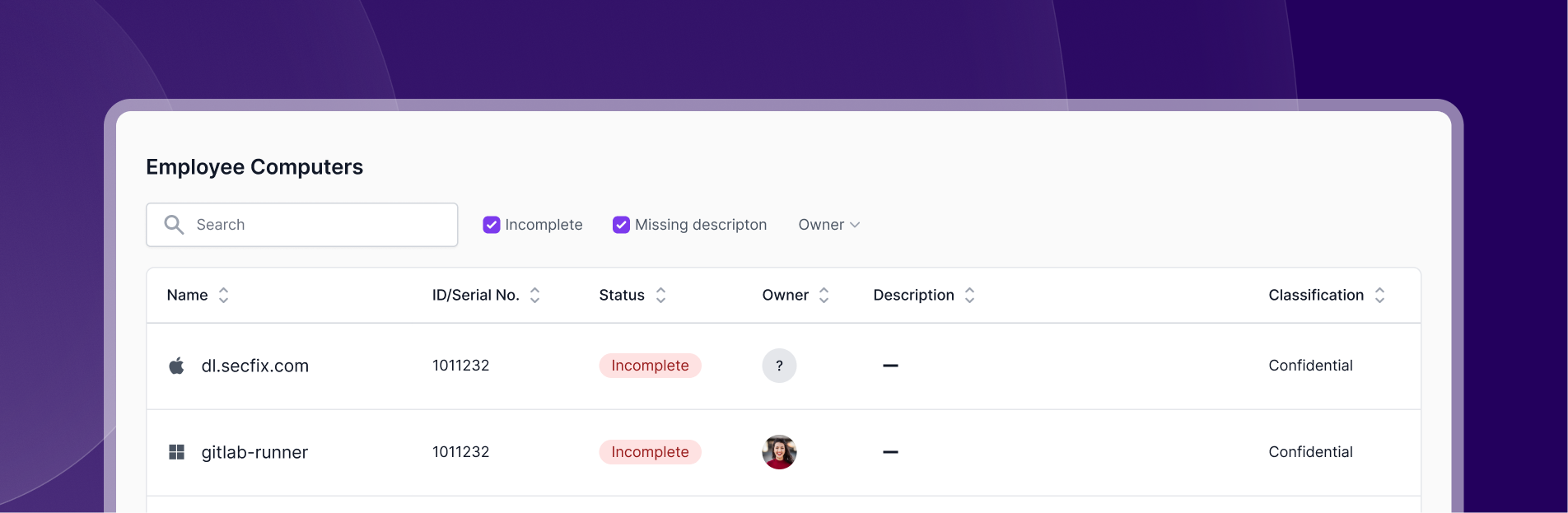
Task: Click the search magnifier icon
Action: (174, 225)
